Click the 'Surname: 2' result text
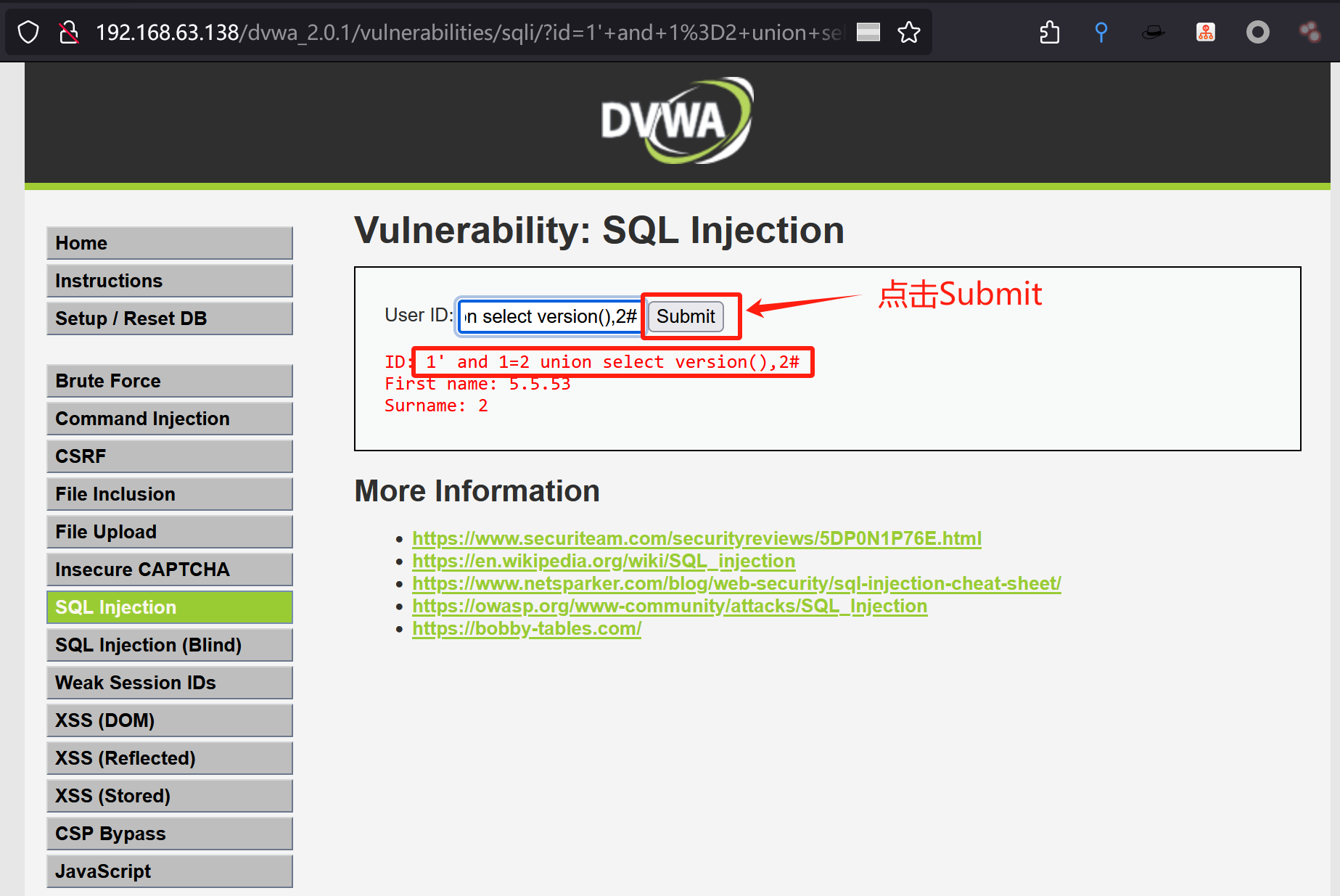The image size is (1340, 896). (436, 406)
